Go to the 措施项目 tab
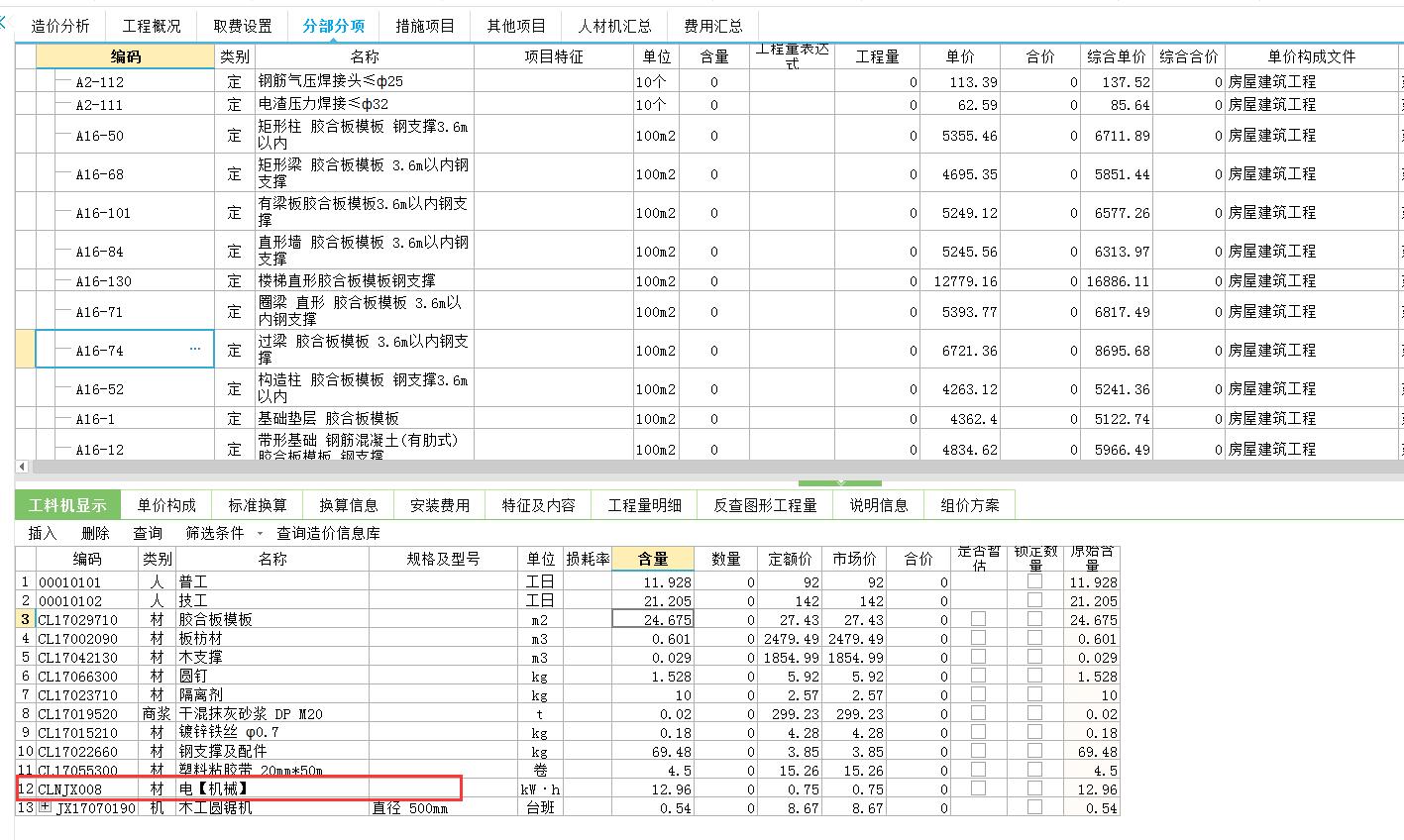This screenshot has width=1404, height=840. [425, 26]
